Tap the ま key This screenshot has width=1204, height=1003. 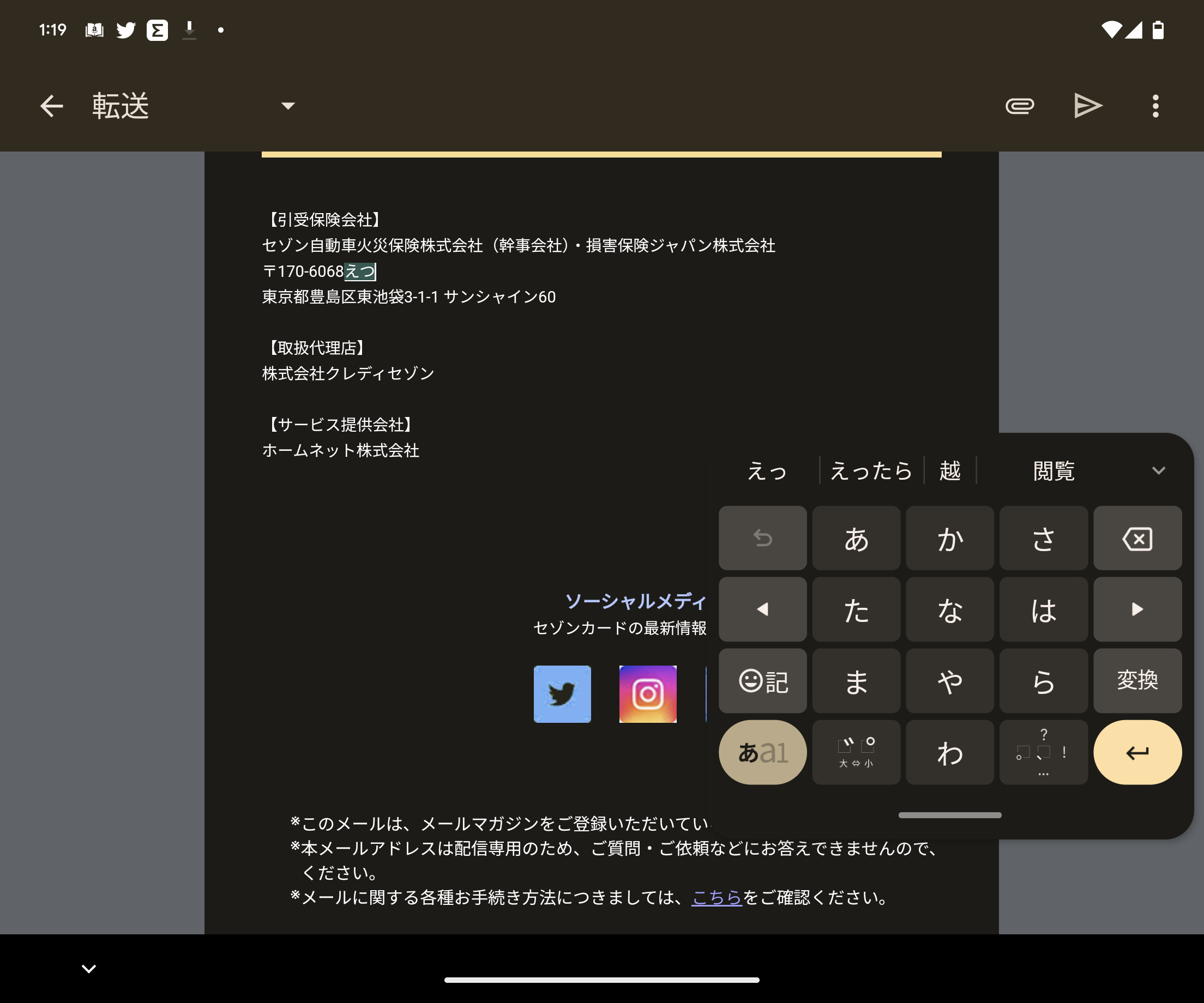856,681
